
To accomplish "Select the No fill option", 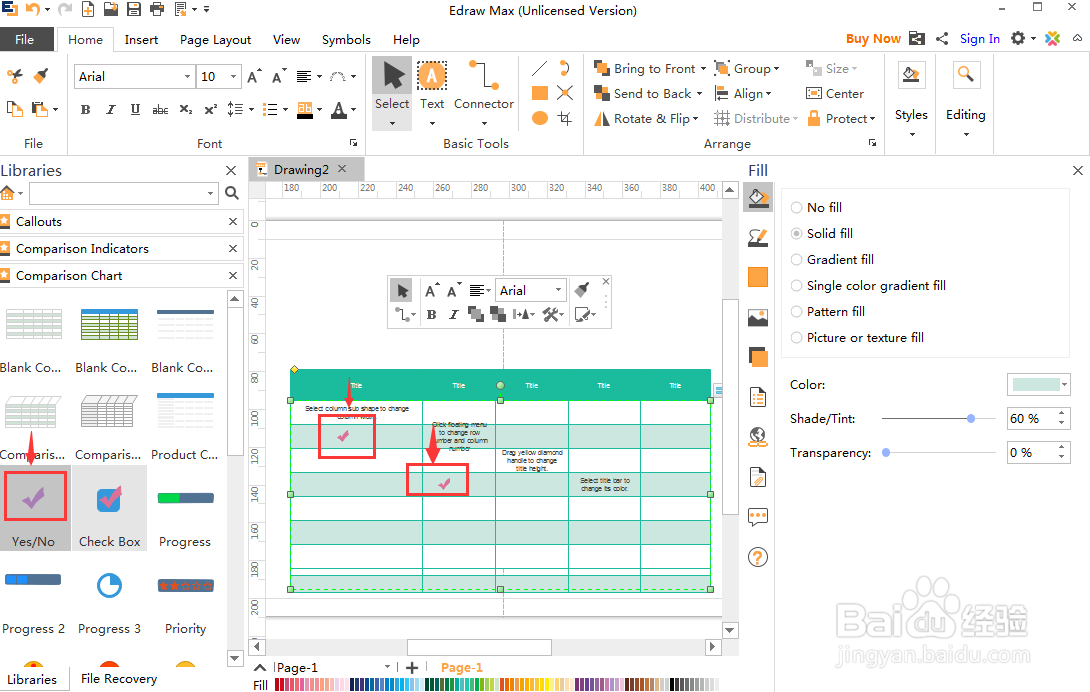I will coord(817,207).
